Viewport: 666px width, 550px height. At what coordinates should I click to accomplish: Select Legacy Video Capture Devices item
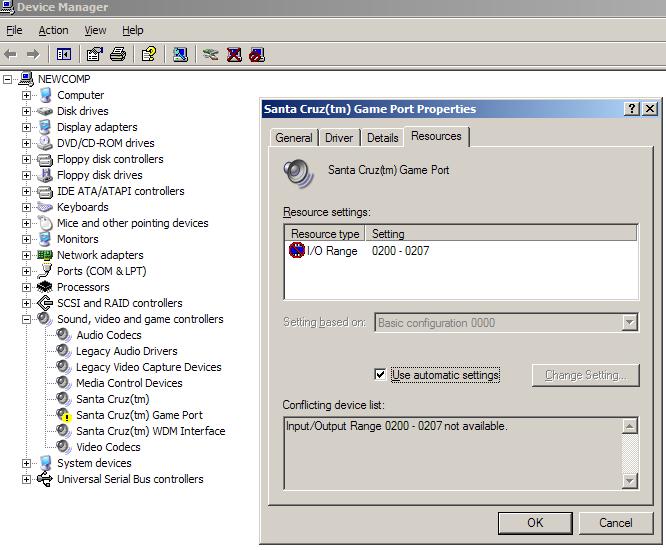(x=149, y=367)
